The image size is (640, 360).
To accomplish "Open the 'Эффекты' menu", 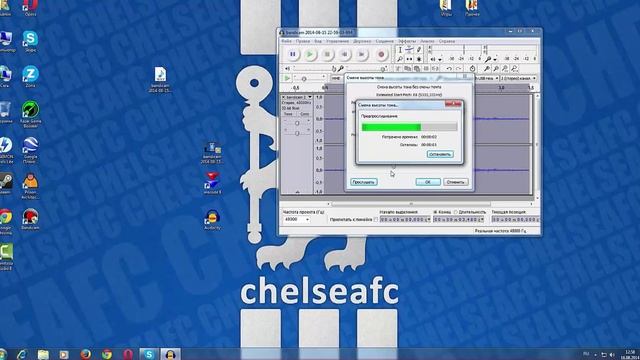I will (407, 41).
